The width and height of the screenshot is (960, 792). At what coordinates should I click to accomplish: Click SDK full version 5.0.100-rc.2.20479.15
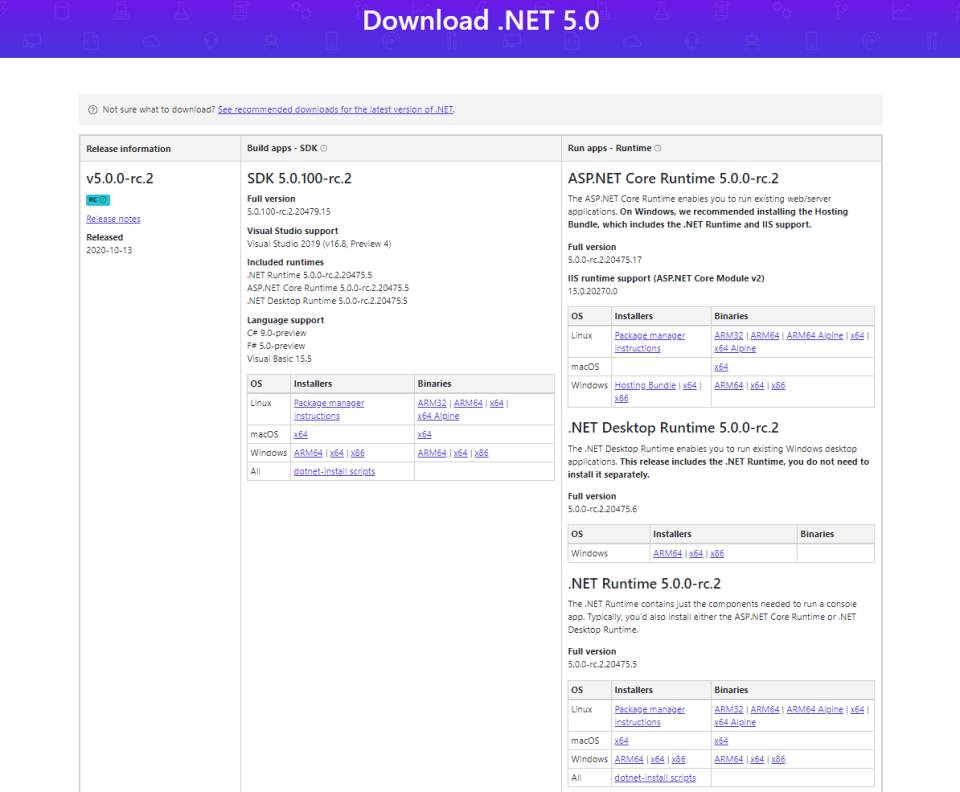[x=289, y=212]
